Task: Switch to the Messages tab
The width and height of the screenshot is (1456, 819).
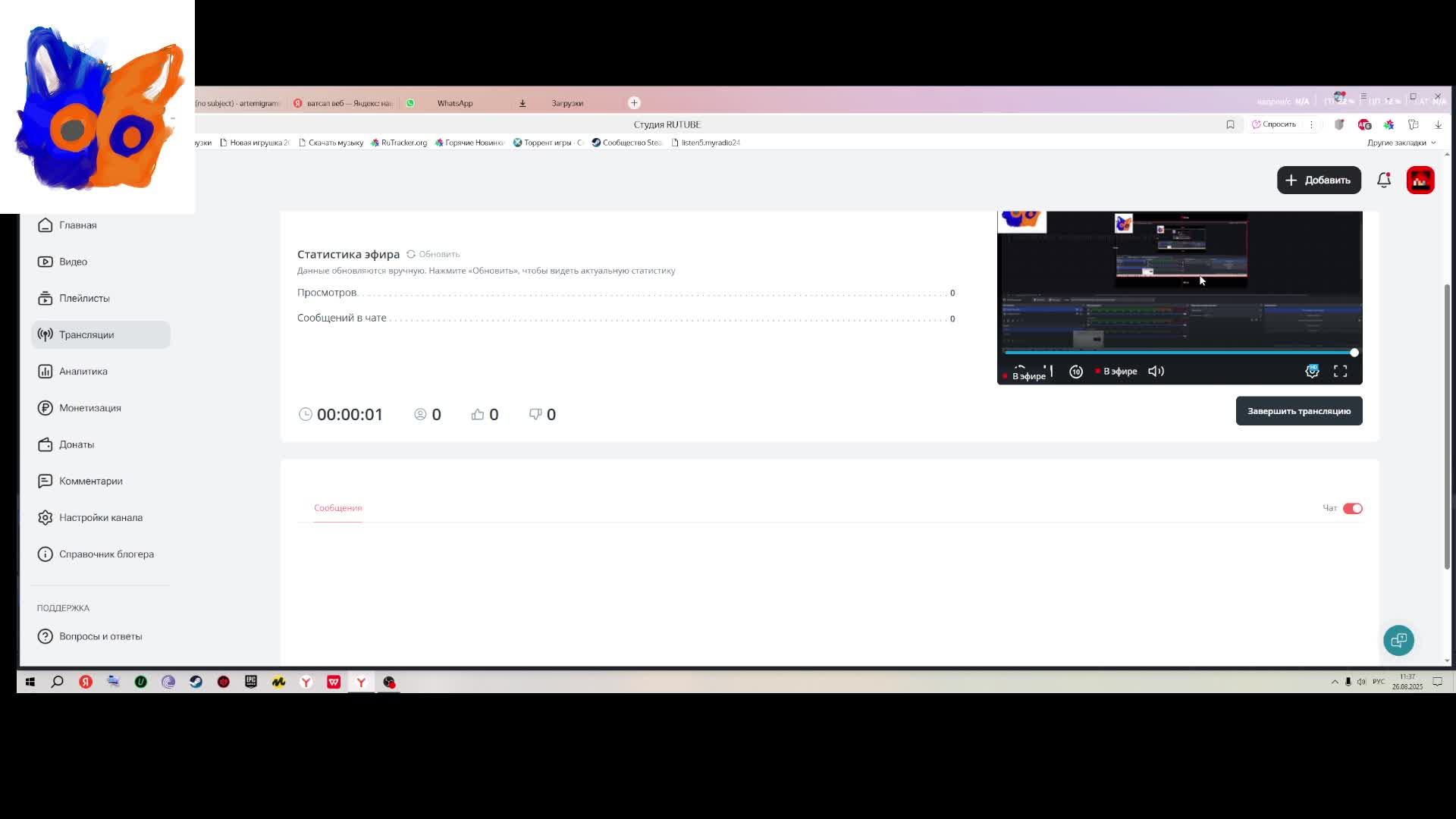Action: 337,508
